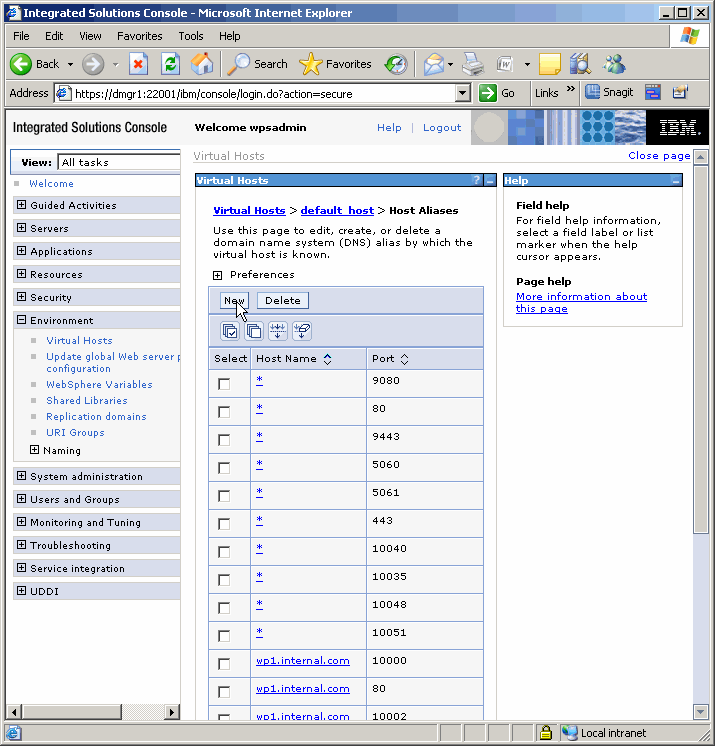Expand the Servers navigation section

pyautogui.click(x=22, y=229)
